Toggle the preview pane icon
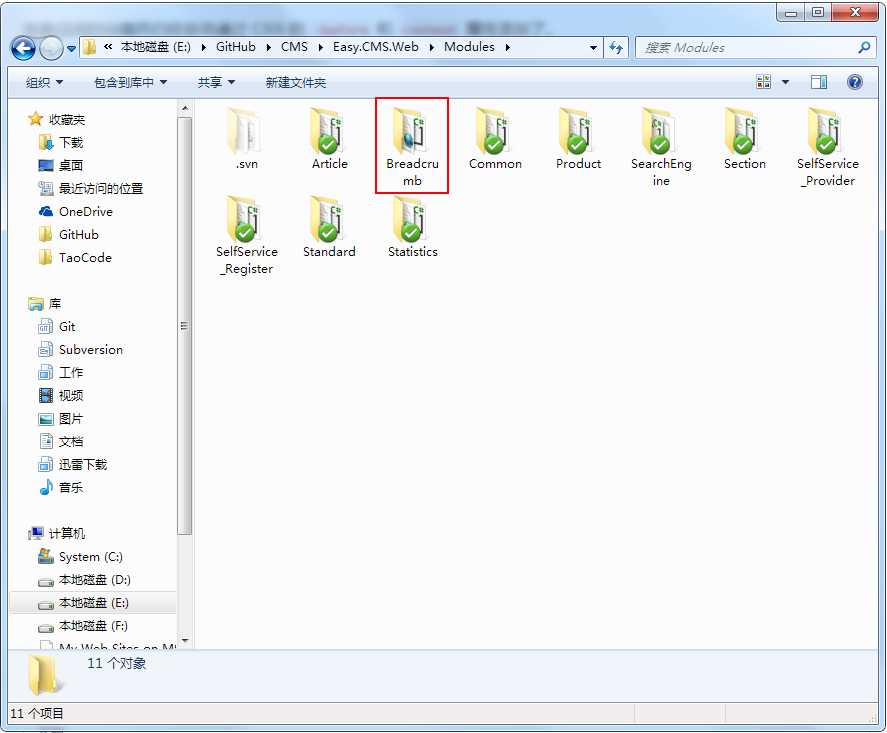 (x=819, y=82)
